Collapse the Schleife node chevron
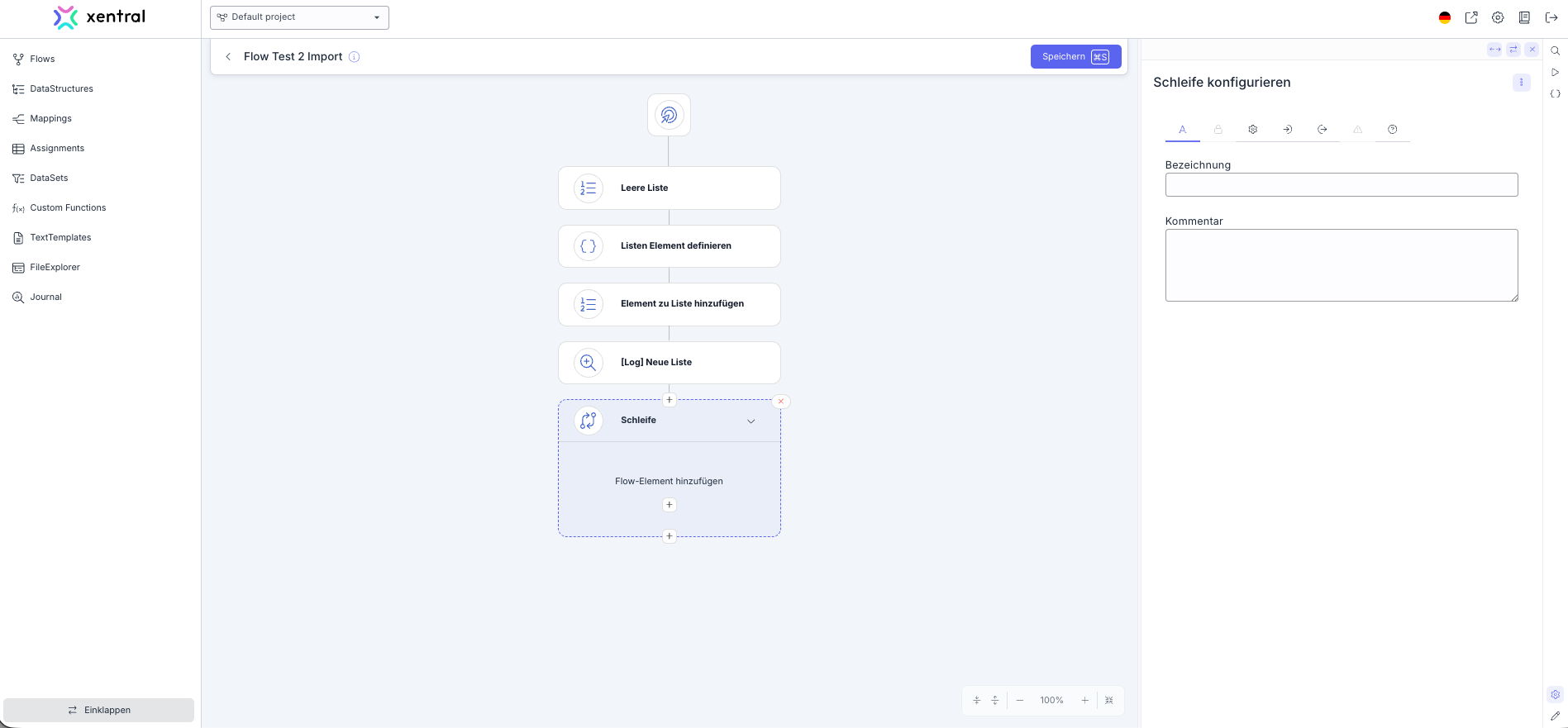 [x=751, y=421]
